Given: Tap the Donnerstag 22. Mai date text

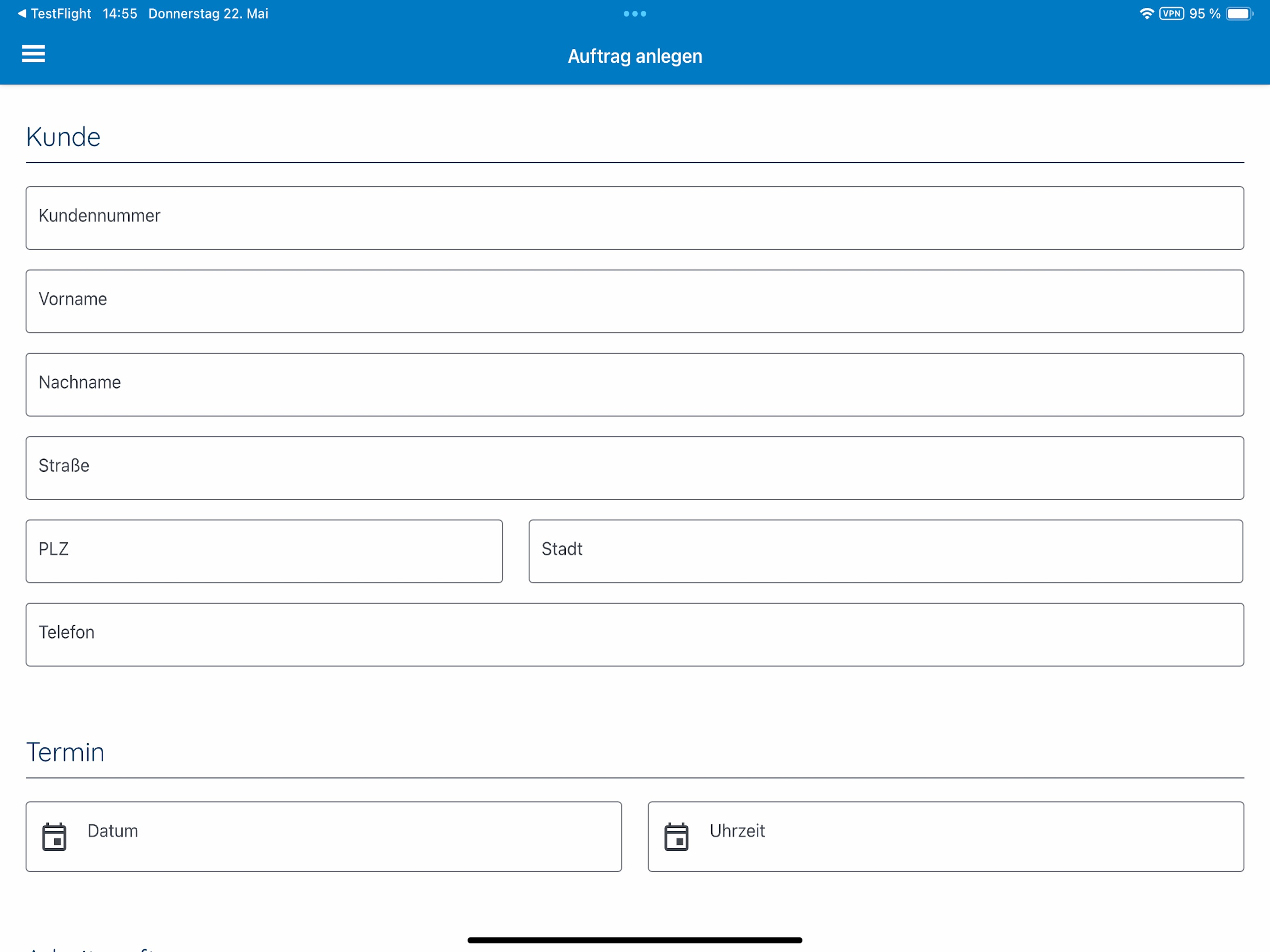Looking at the screenshot, I should click(x=208, y=13).
